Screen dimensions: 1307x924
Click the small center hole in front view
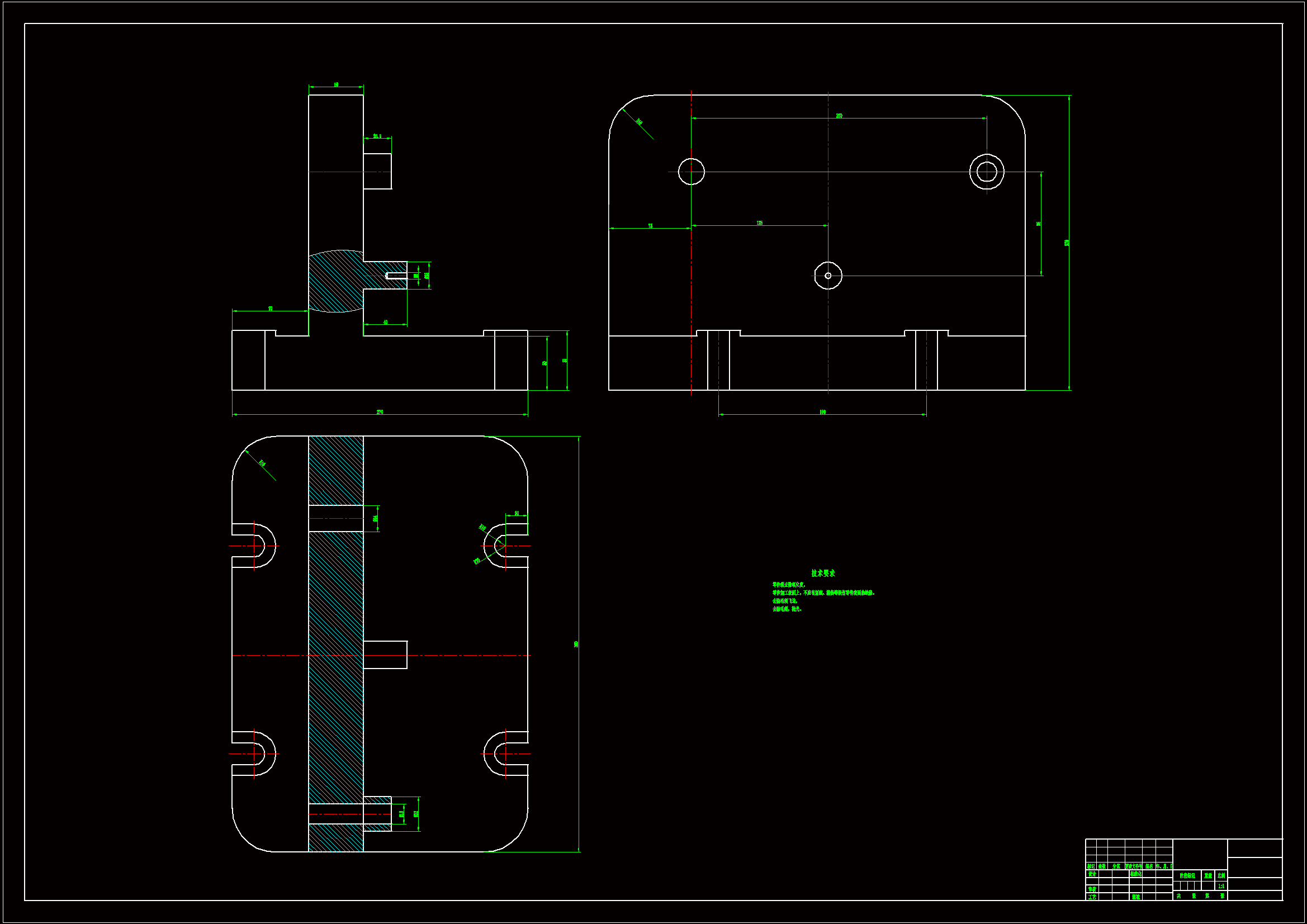coord(828,276)
